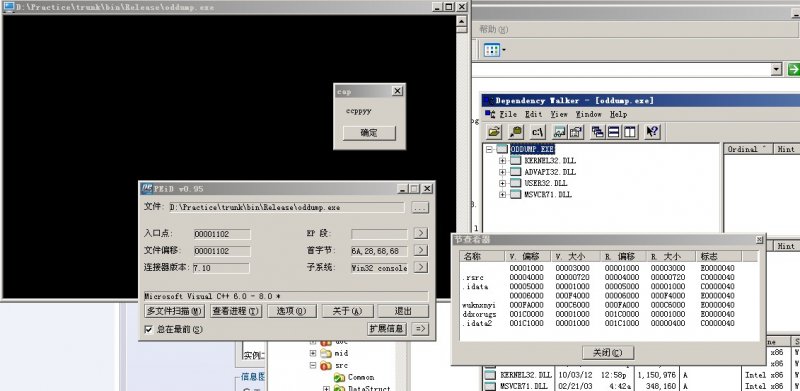Click the MSVCR71.DLL icon in the module list
This screenshot has height=391, width=800.
point(490,386)
